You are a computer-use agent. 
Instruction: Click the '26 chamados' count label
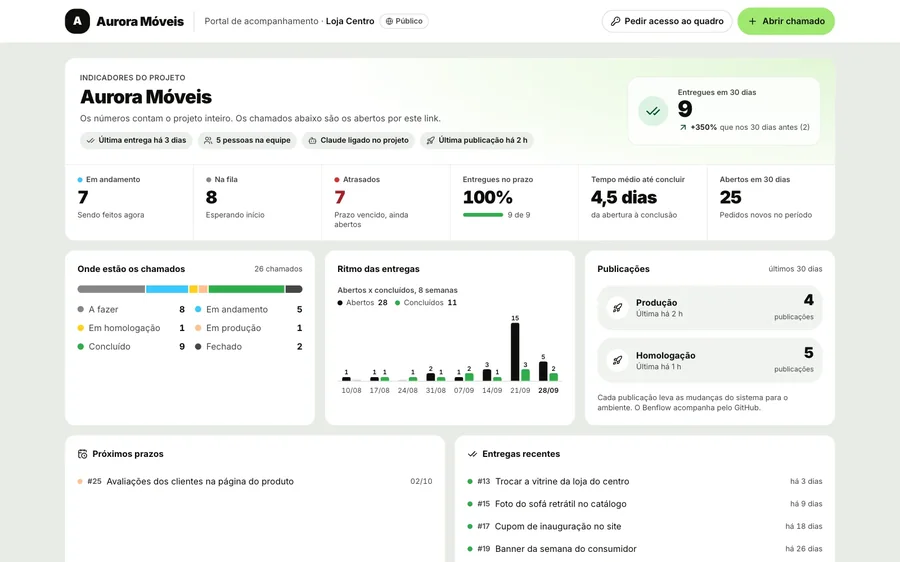pyautogui.click(x=278, y=269)
